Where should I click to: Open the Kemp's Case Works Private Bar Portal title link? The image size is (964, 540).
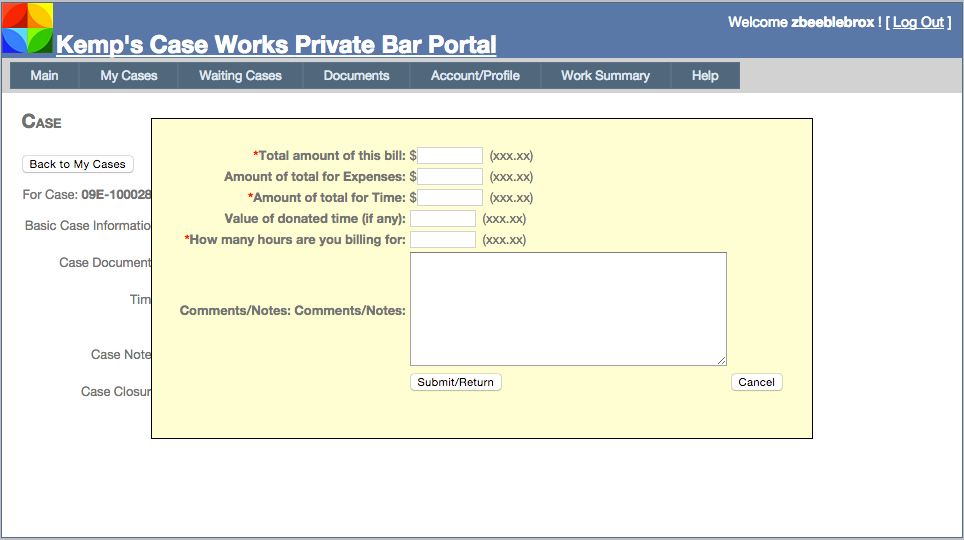click(x=276, y=45)
